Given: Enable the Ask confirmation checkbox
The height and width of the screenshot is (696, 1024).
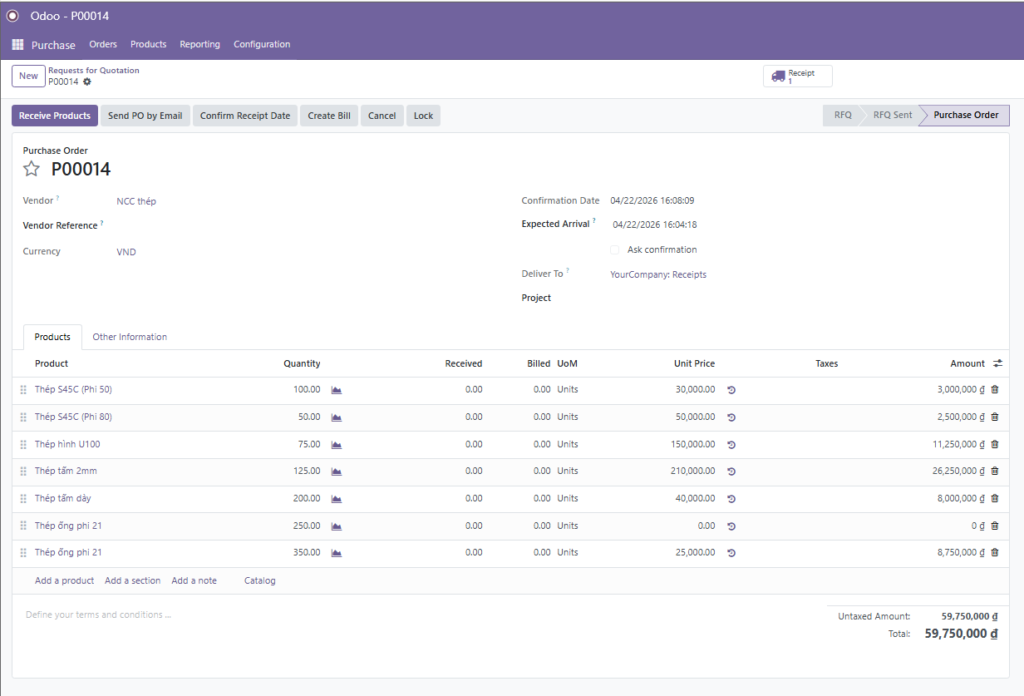Looking at the screenshot, I should pyautogui.click(x=615, y=250).
